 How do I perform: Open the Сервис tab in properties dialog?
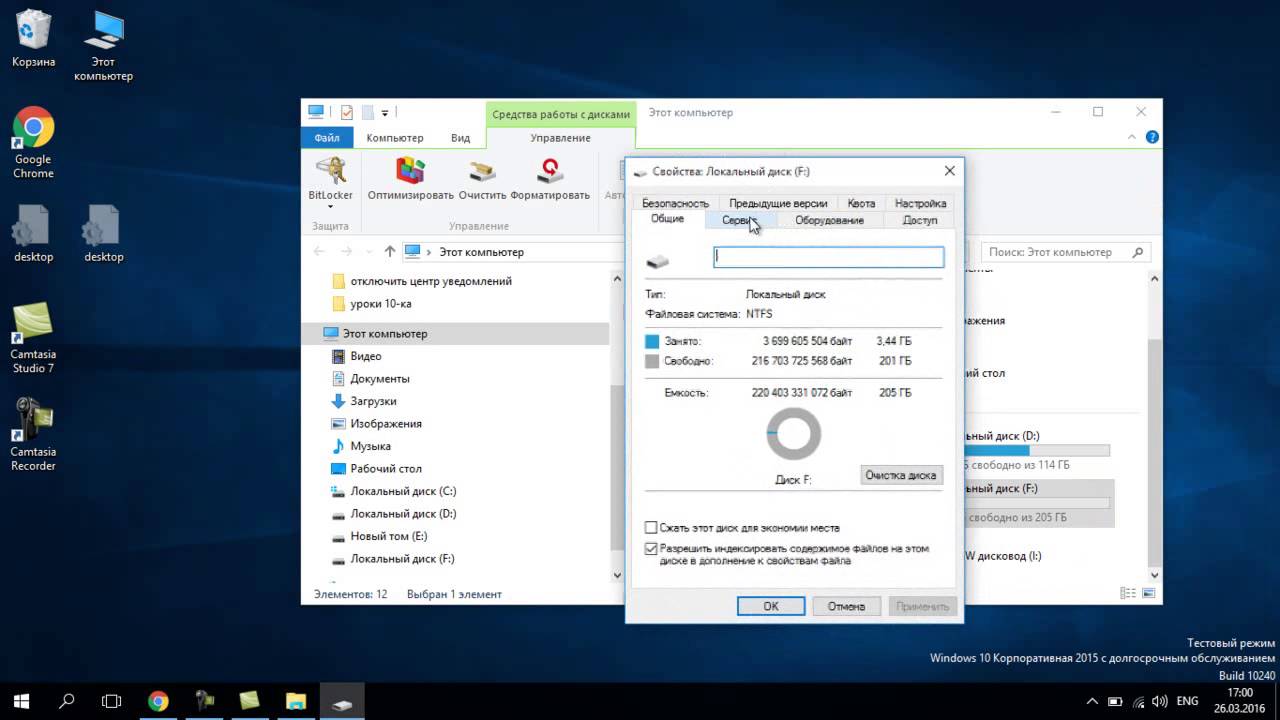740,220
